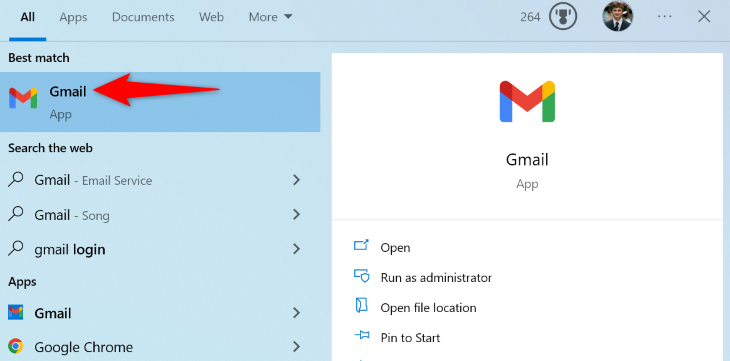Click the Gmail app title in details pane

point(527,160)
